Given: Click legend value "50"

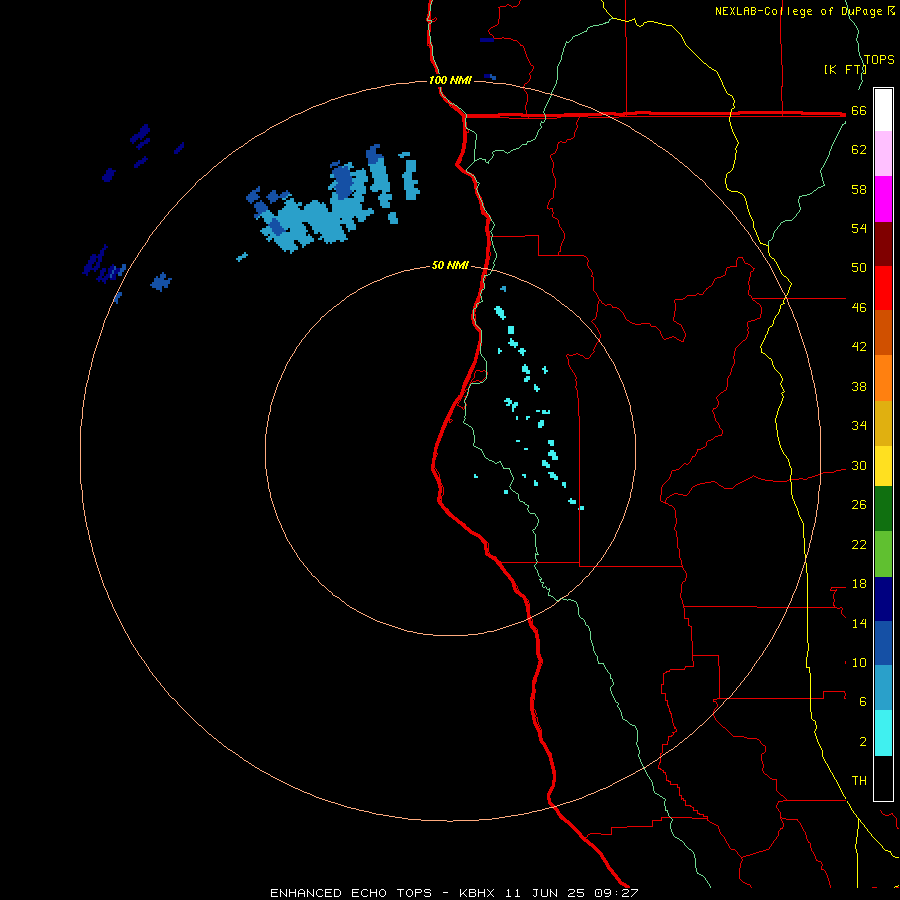Looking at the screenshot, I should click(859, 267).
